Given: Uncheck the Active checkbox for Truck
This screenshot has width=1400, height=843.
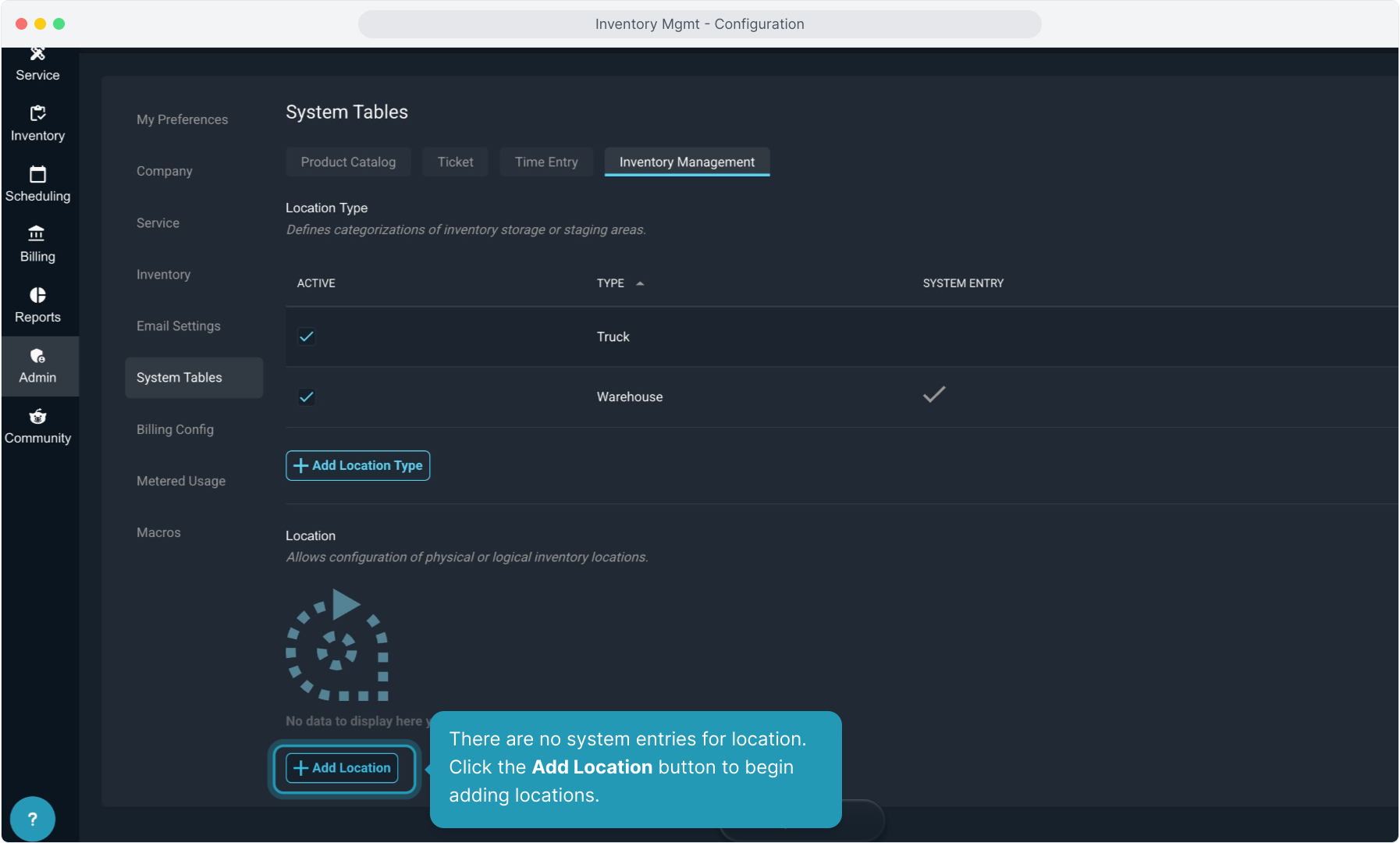Looking at the screenshot, I should 307,336.
